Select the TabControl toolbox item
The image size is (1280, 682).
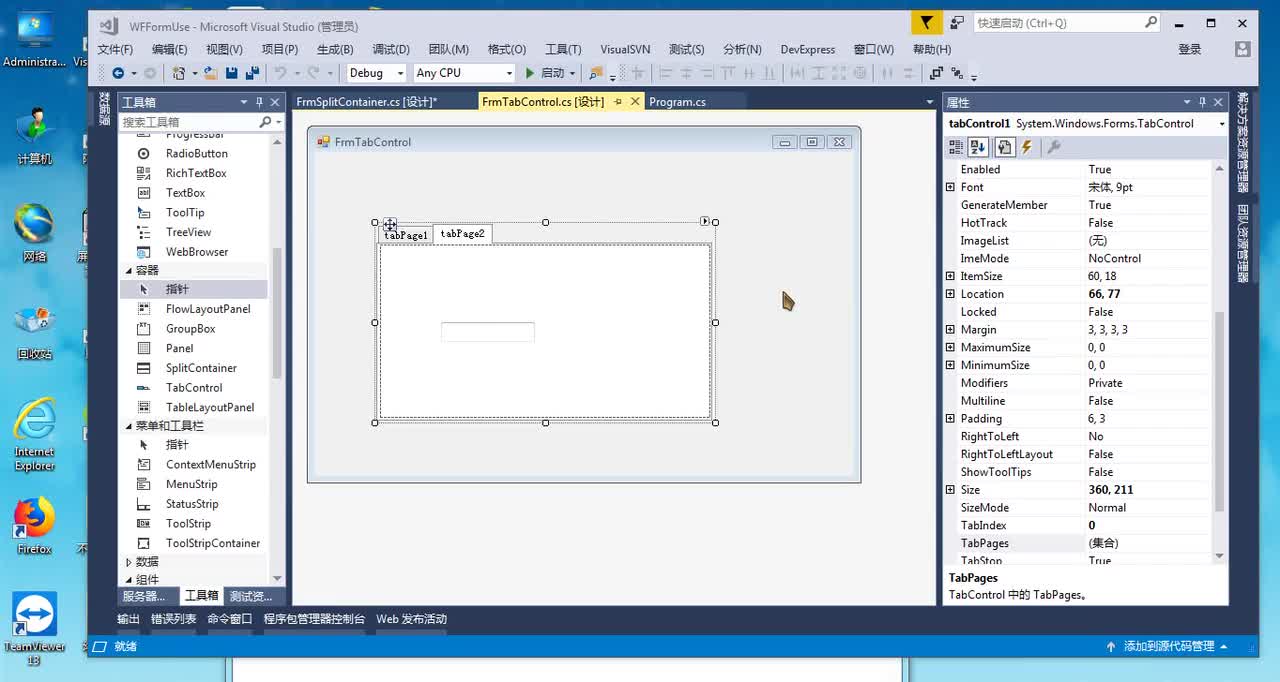coord(193,388)
